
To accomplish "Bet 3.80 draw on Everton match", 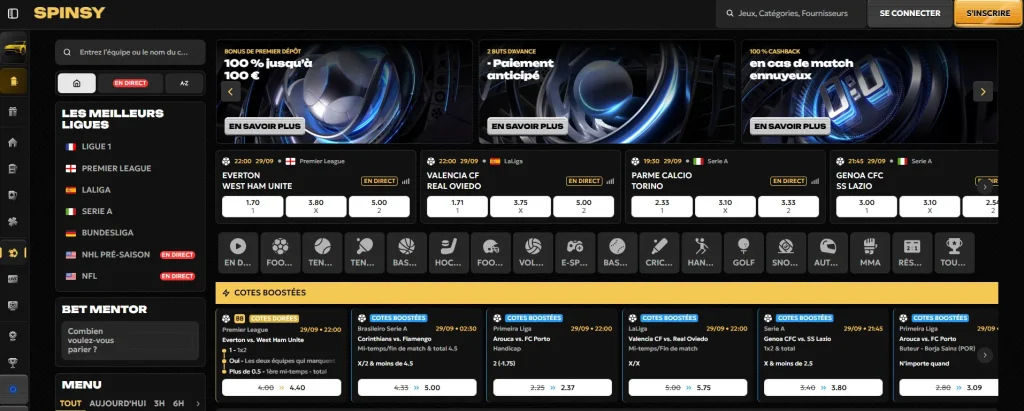I will 316,206.
